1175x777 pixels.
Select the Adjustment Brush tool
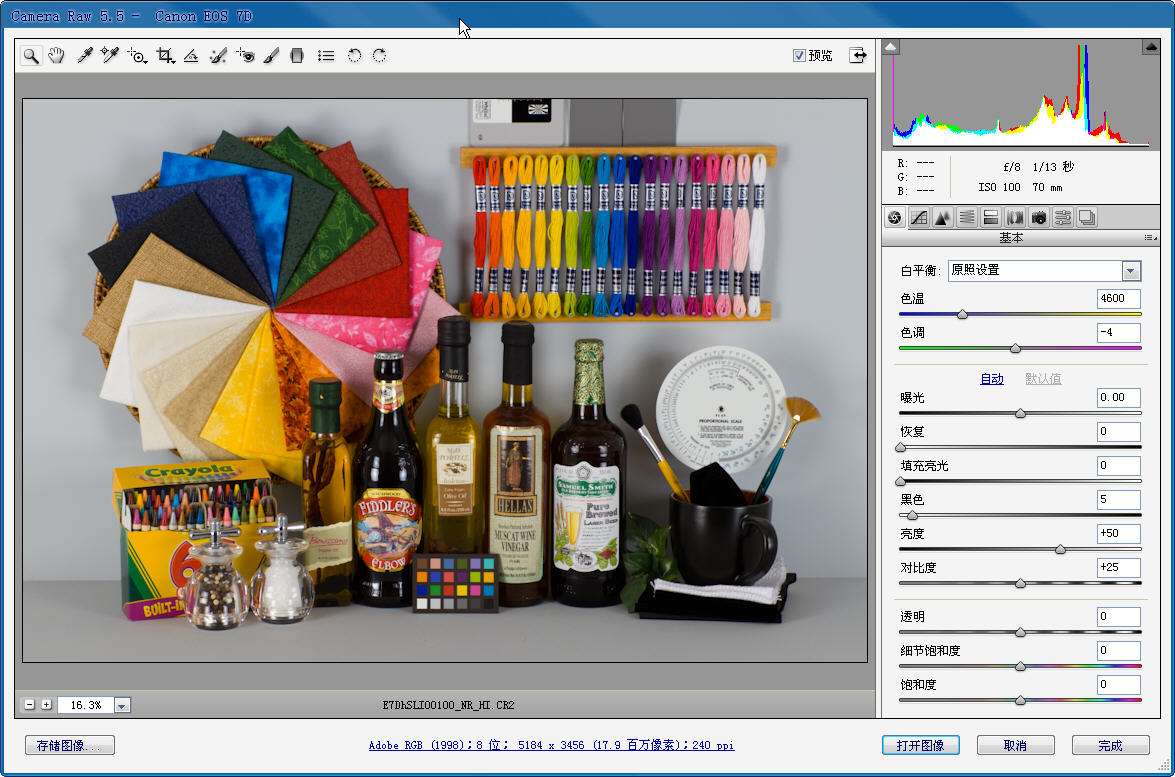[271, 55]
